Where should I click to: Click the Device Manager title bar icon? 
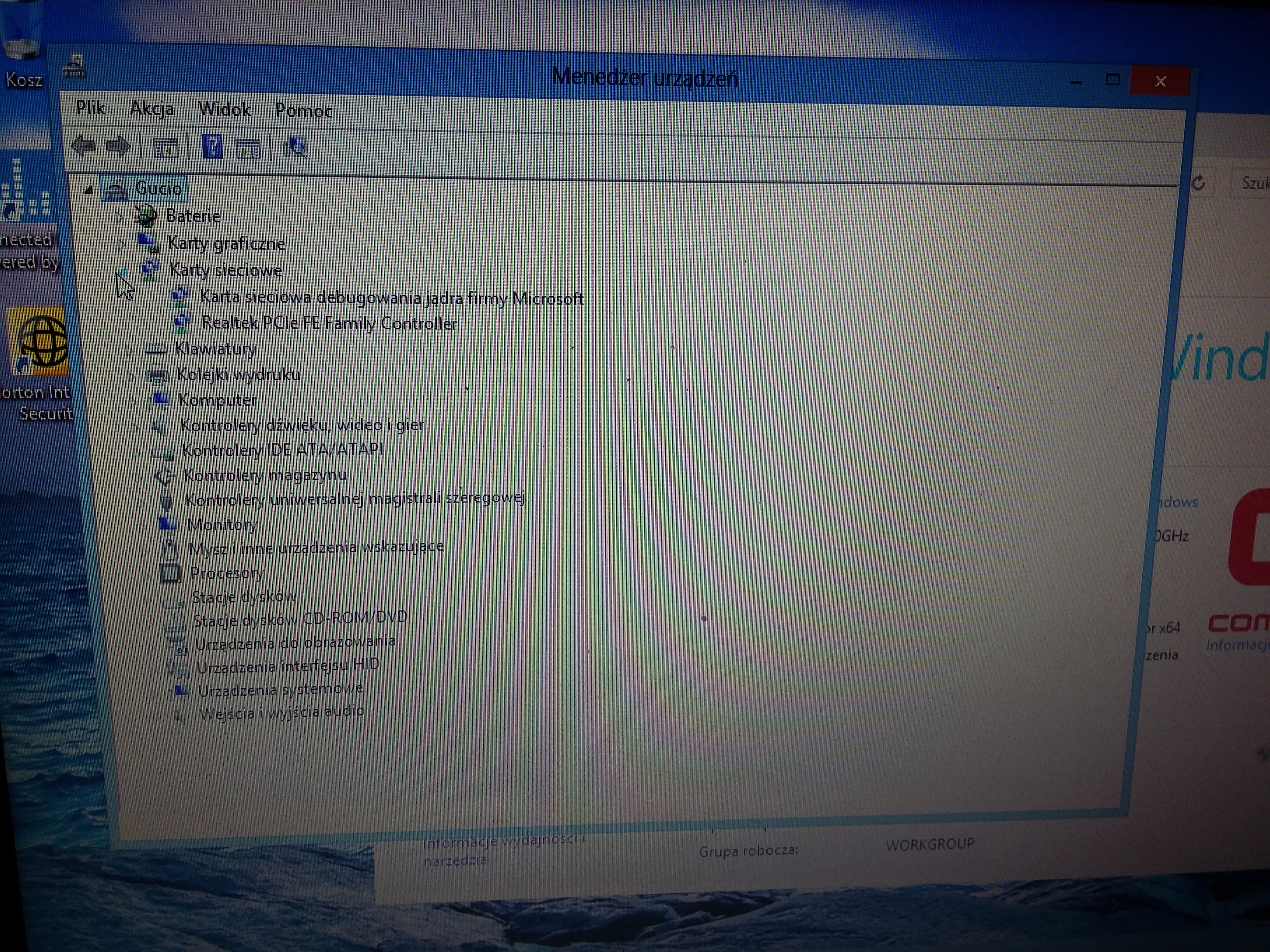click(75, 67)
